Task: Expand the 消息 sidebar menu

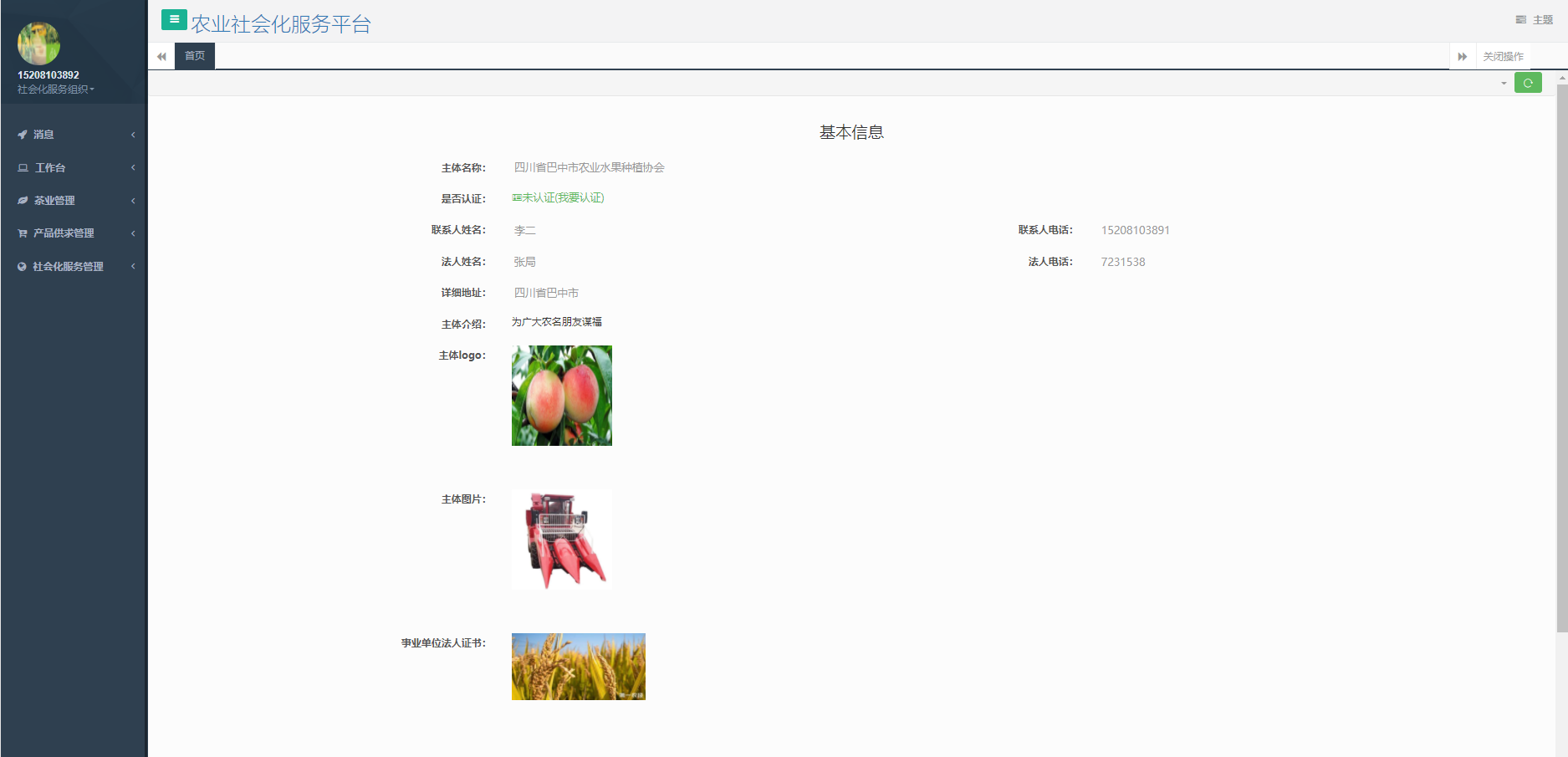Action: (74, 135)
